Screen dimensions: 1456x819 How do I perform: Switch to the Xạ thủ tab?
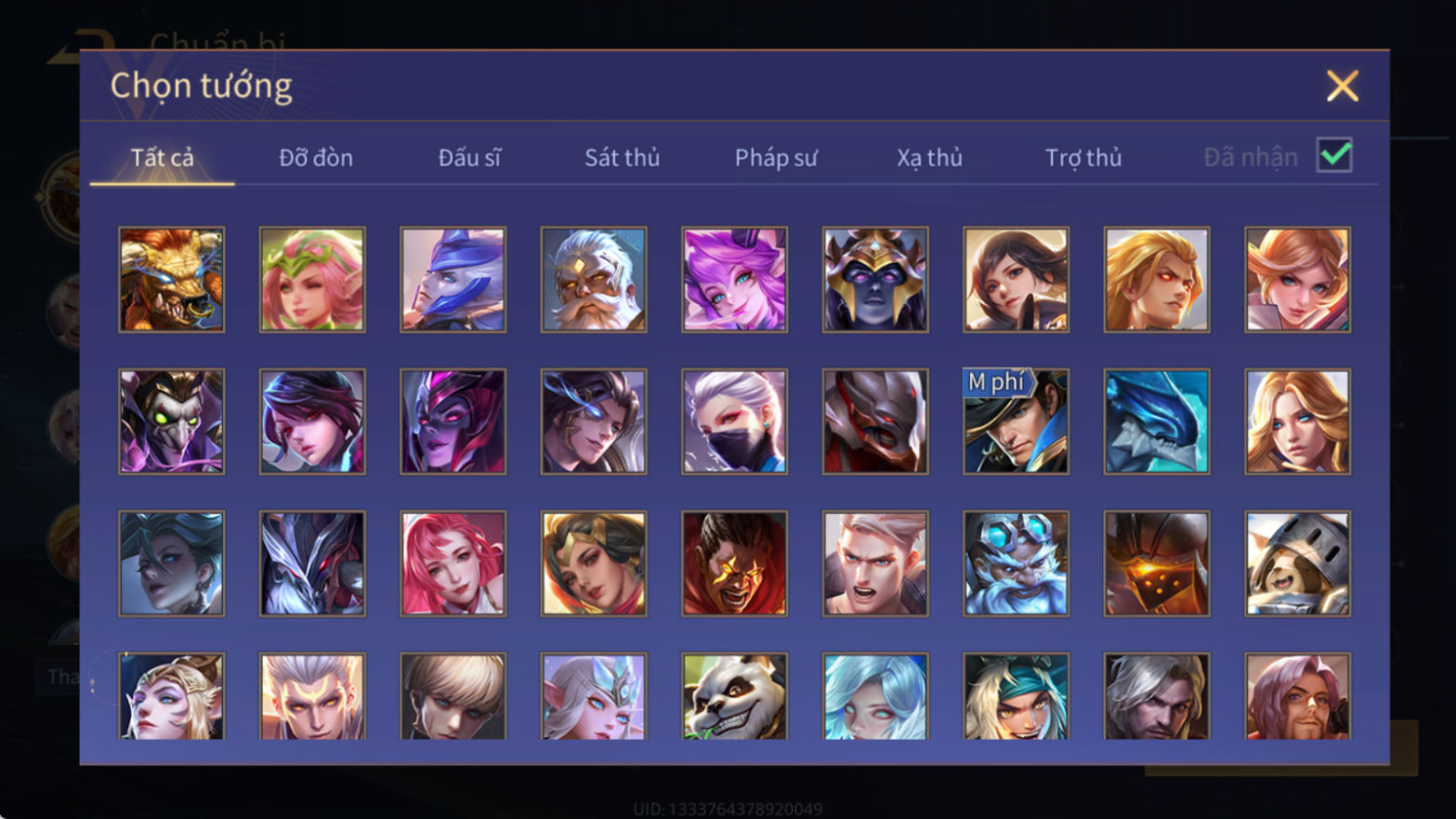tap(929, 158)
